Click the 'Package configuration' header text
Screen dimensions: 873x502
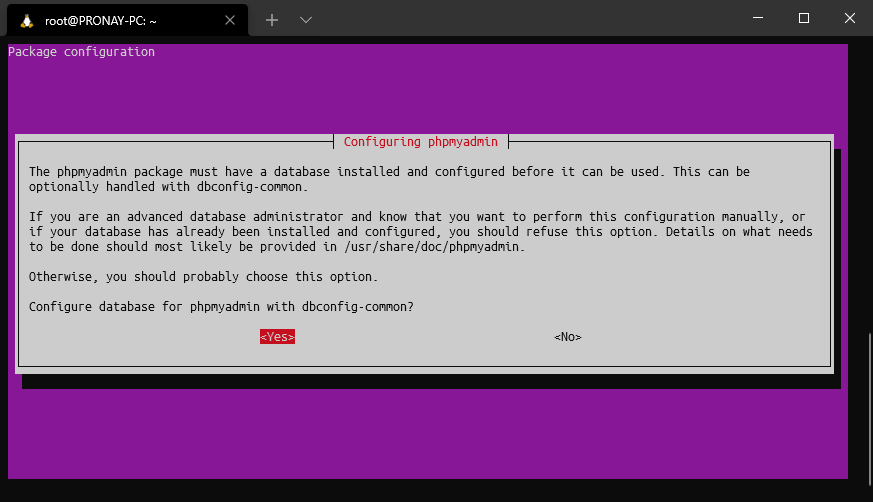coord(81,52)
